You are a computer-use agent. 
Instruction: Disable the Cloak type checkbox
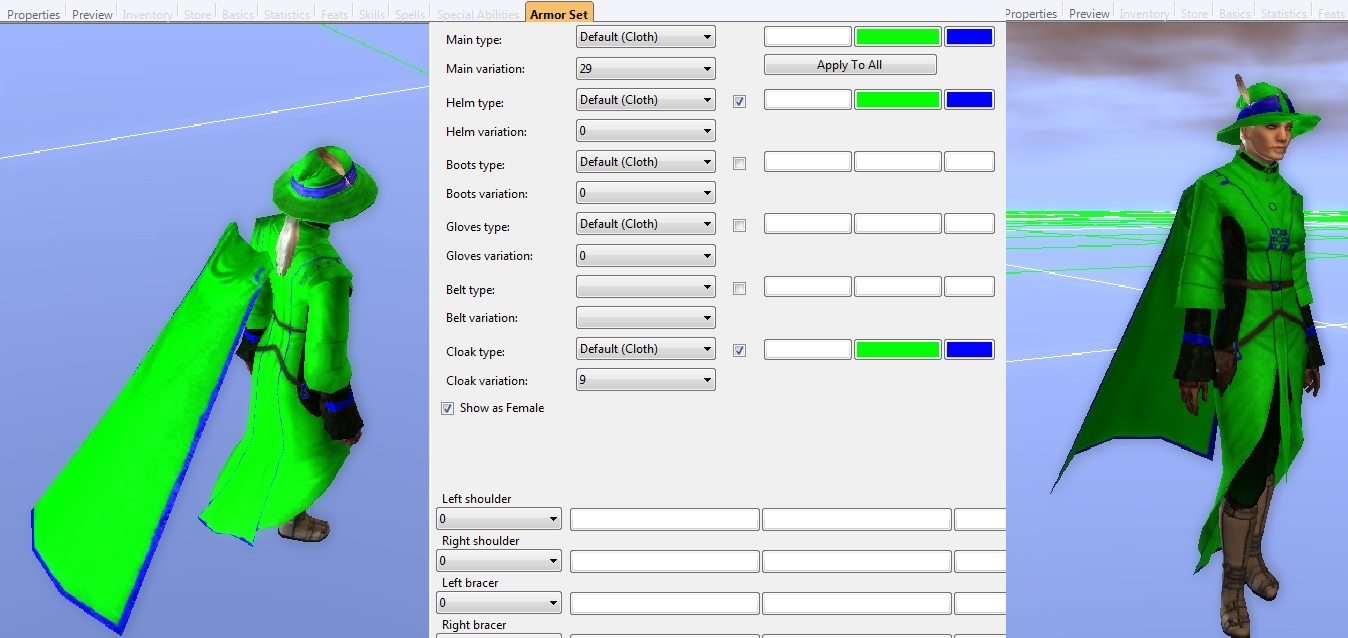pyautogui.click(x=740, y=350)
